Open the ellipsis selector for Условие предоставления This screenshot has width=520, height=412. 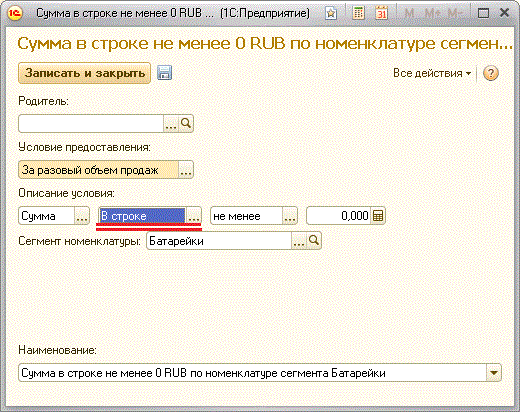186,170
